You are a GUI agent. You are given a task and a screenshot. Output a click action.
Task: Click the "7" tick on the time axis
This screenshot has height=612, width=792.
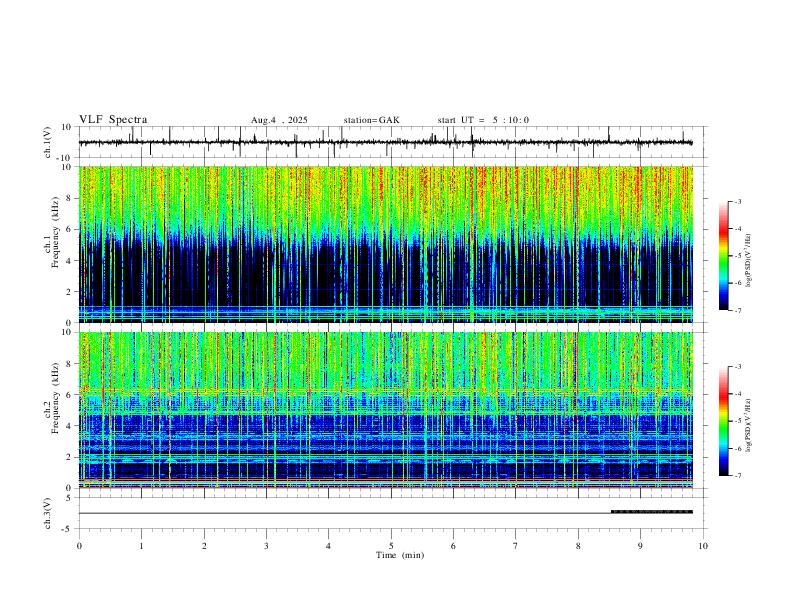516,546
